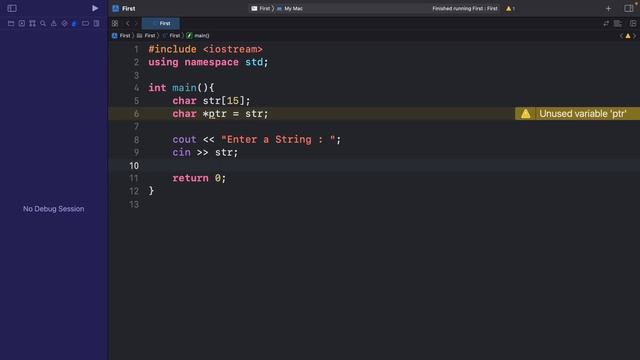Click the First file breadcrumb
Image resolution: width=640 pixels, height=360 pixels.
coord(171,36)
